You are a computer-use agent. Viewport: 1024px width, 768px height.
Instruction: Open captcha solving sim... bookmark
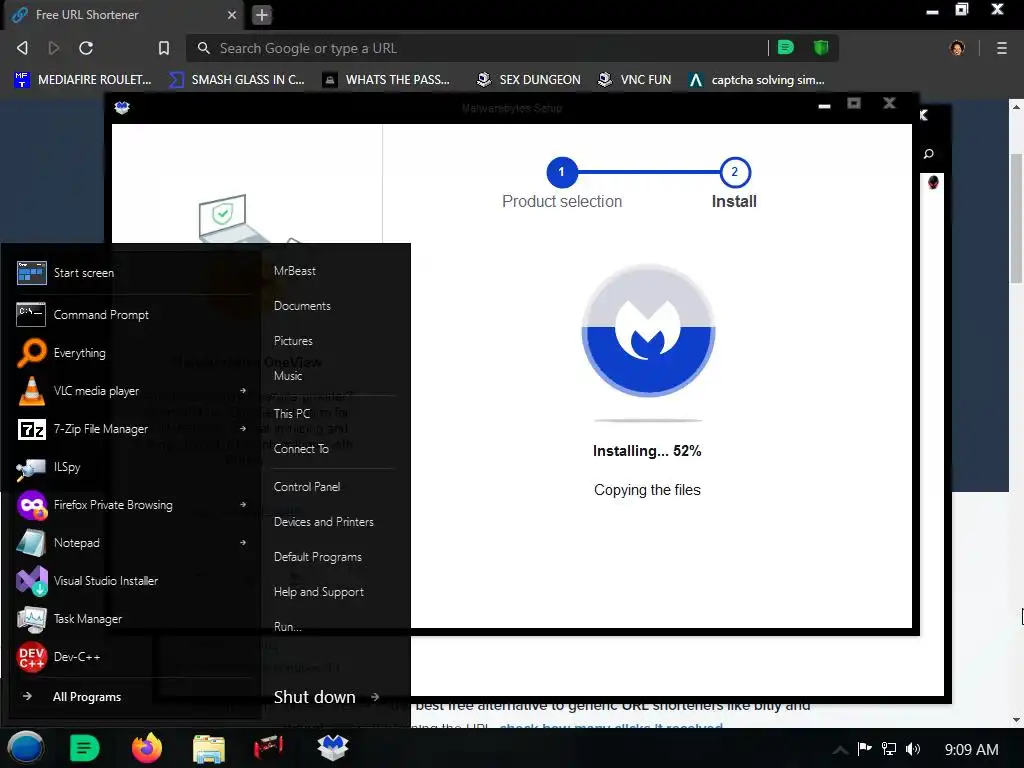pyautogui.click(x=758, y=80)
